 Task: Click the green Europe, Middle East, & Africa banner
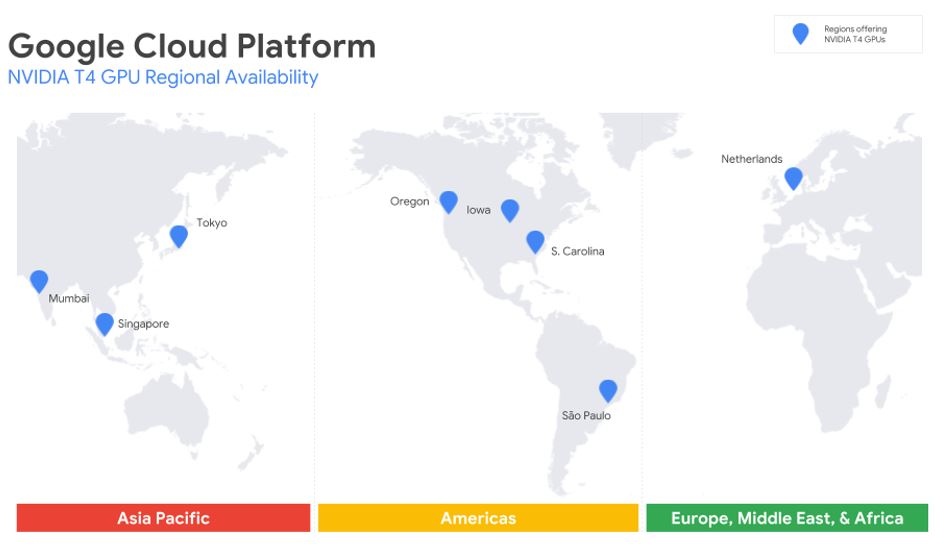click(x=787, y=518)
